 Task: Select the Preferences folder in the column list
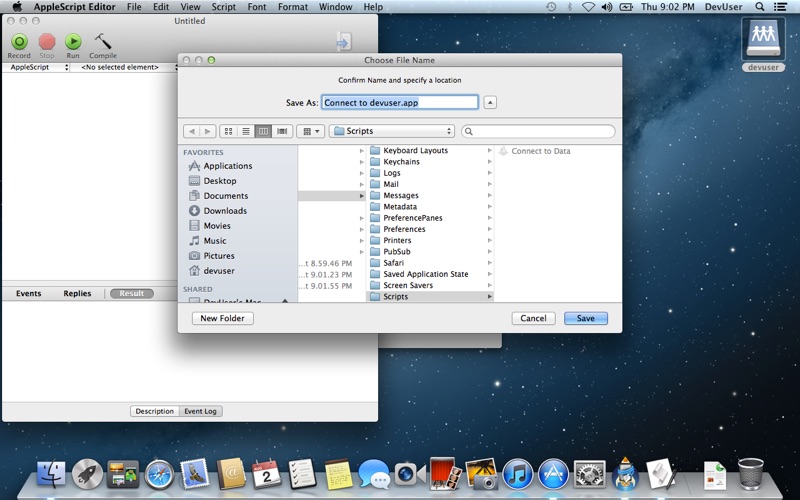430,229
